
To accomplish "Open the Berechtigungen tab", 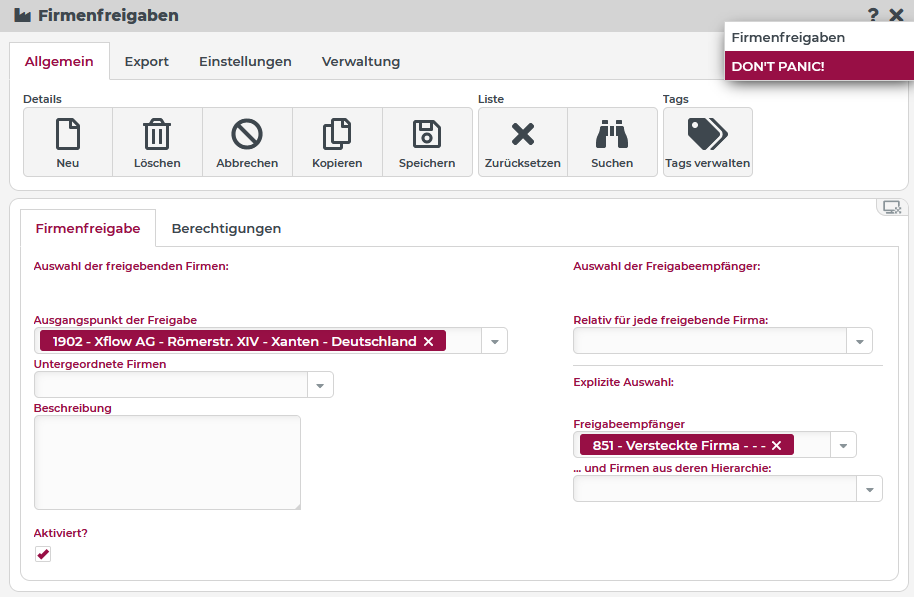I will (226, 229).
